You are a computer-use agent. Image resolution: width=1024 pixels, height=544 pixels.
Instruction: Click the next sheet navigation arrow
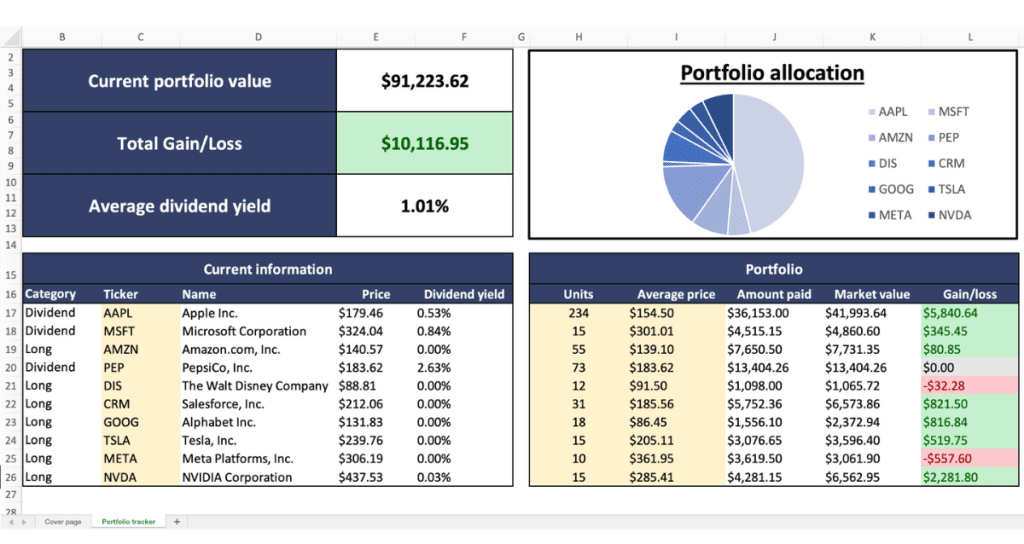[x=24, y=522]
